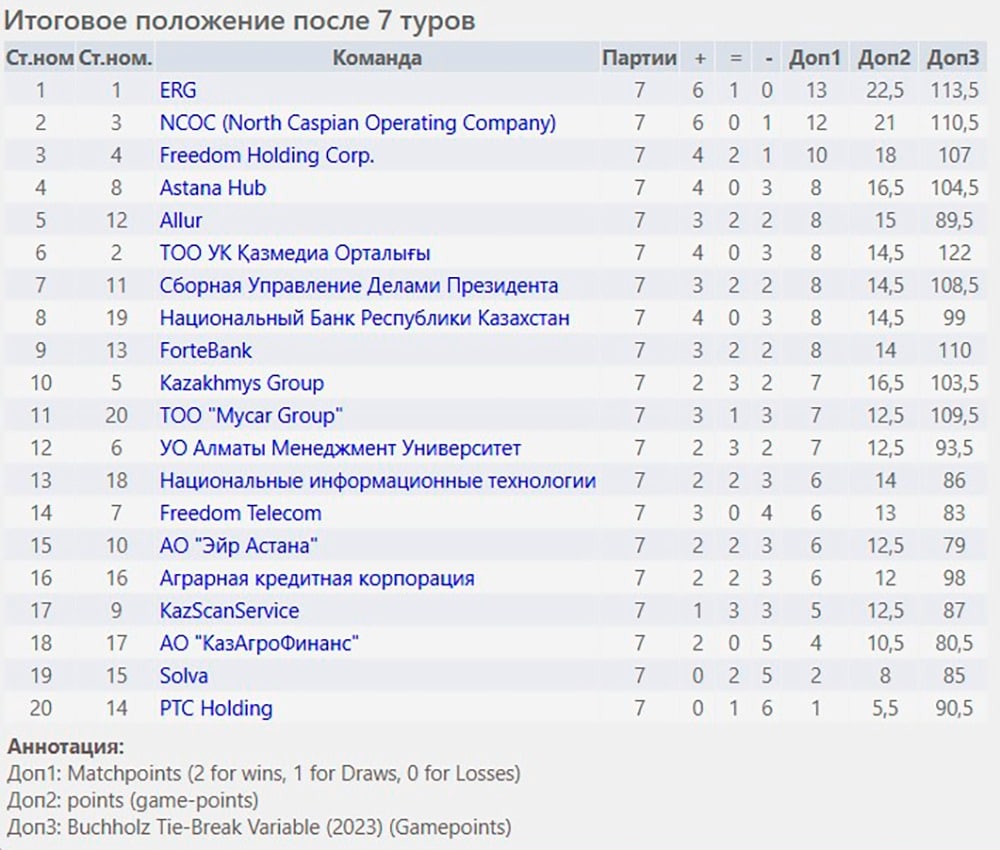
Task: Open the Freedom Telecom team link
Action: [240, 513]
